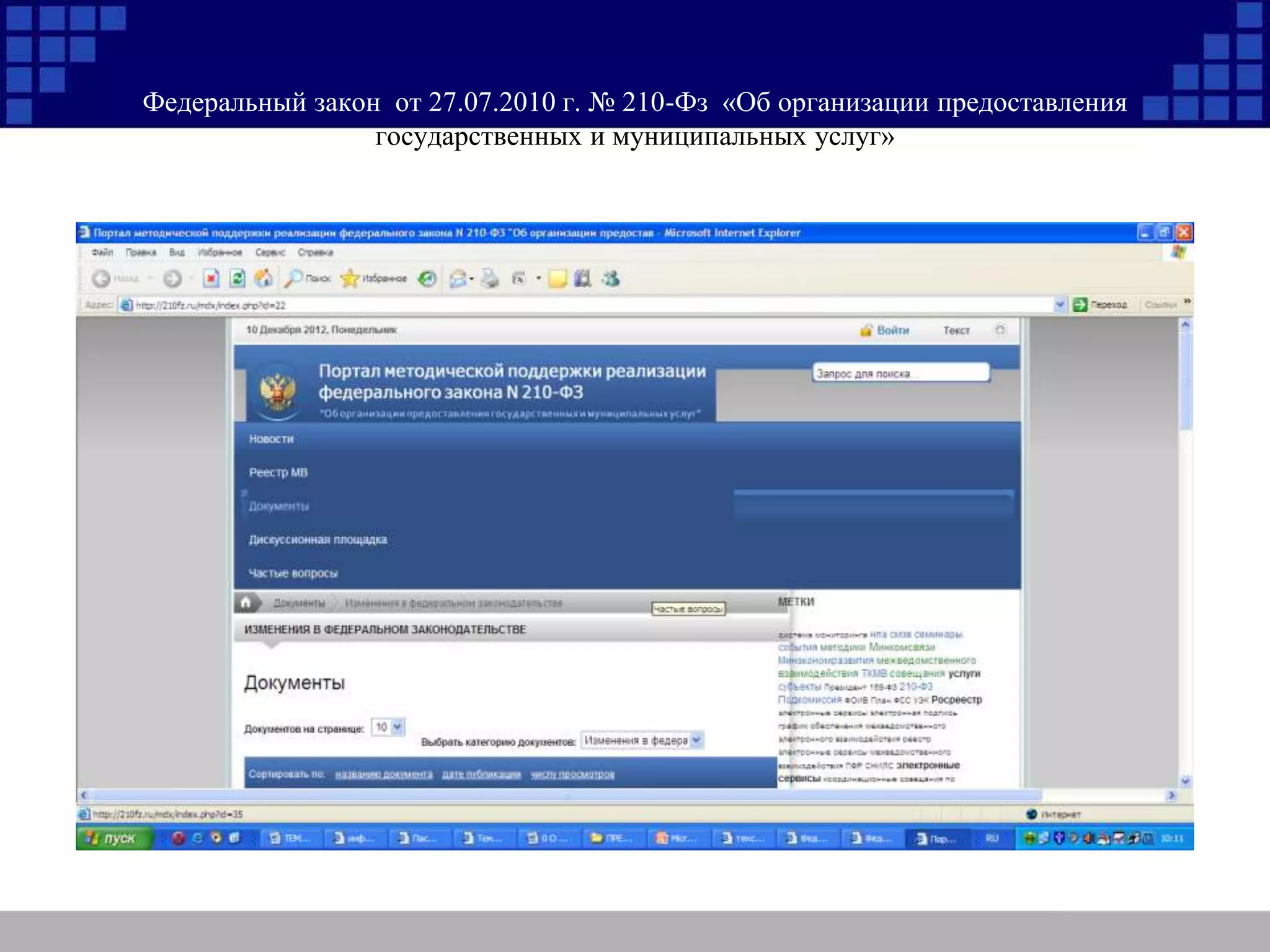1270x952 pixels.
Task: Click the horizontal scrollbar right arrow
Action: pyautogui.click(x=1171, y=795)
